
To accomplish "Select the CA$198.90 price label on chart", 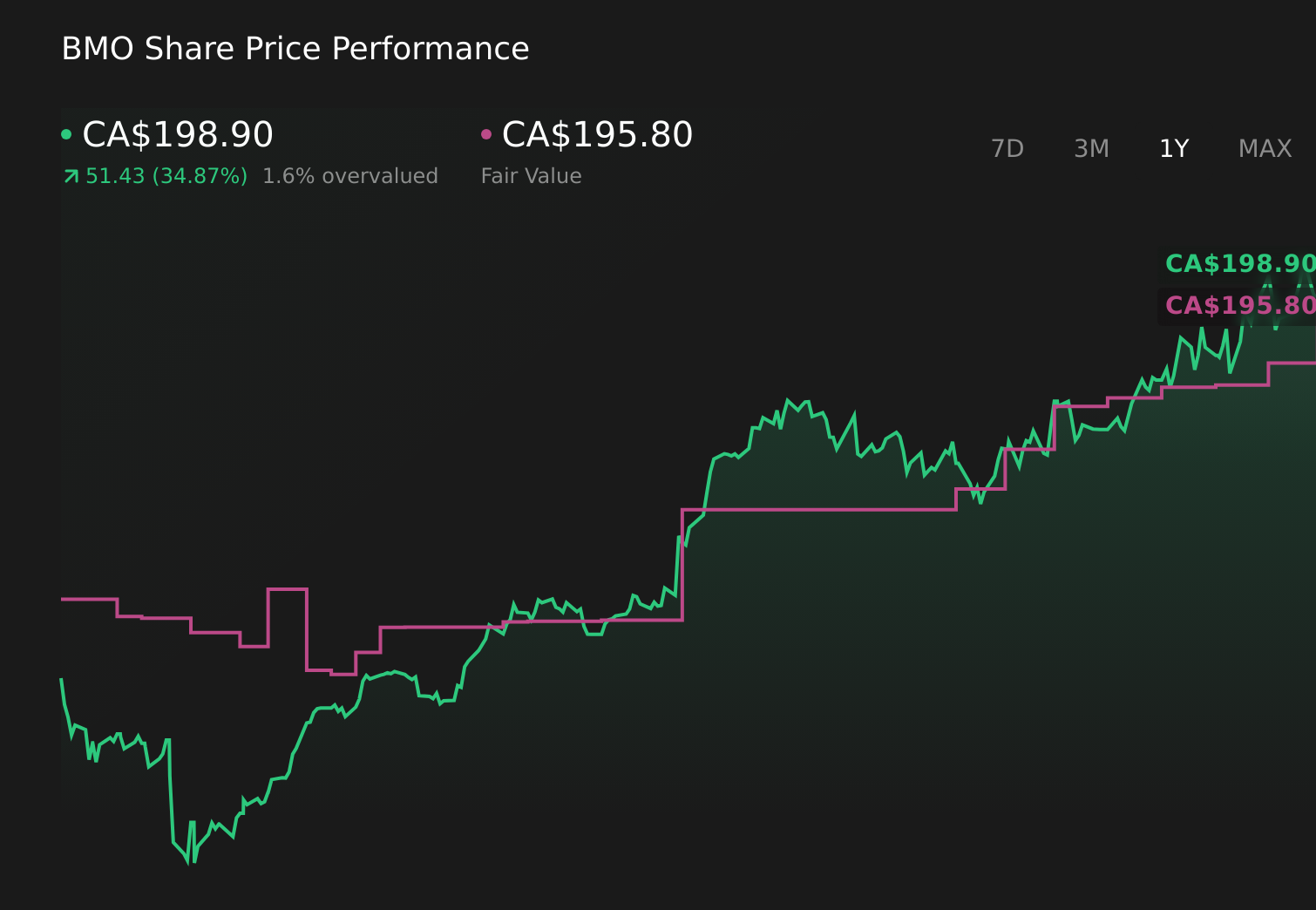I will [1241, 262].
